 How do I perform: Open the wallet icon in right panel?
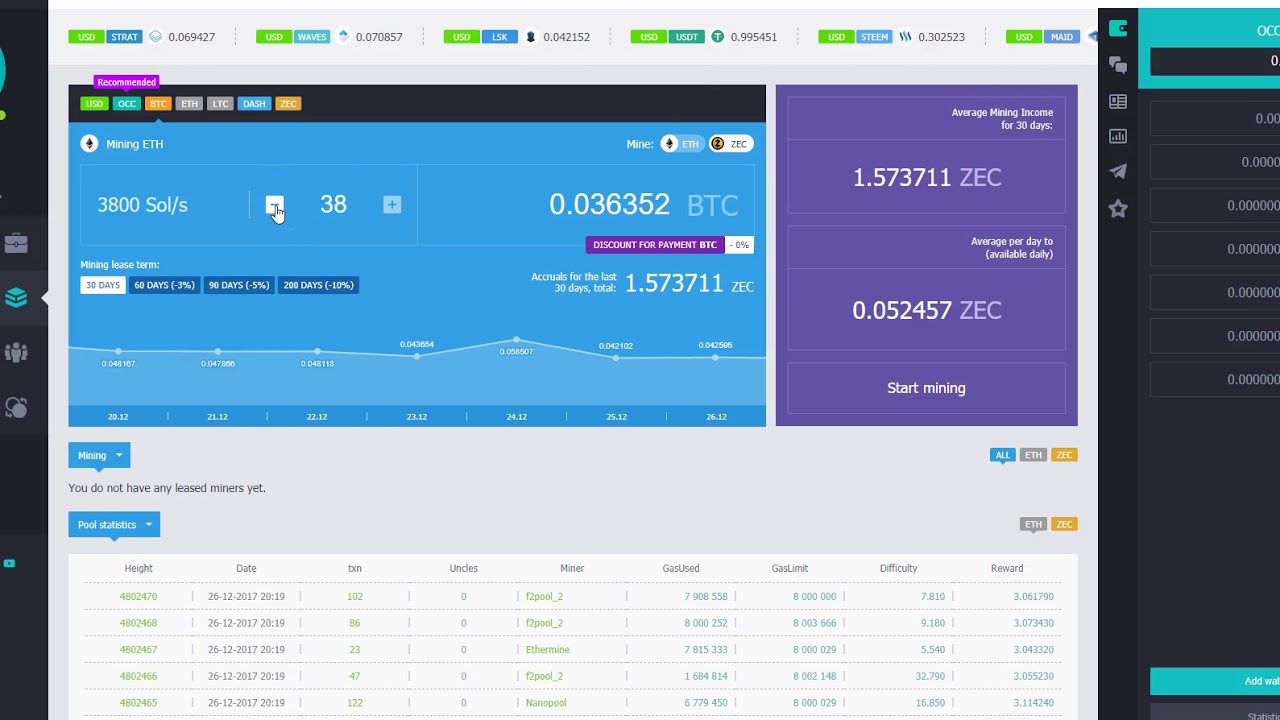1118,28
